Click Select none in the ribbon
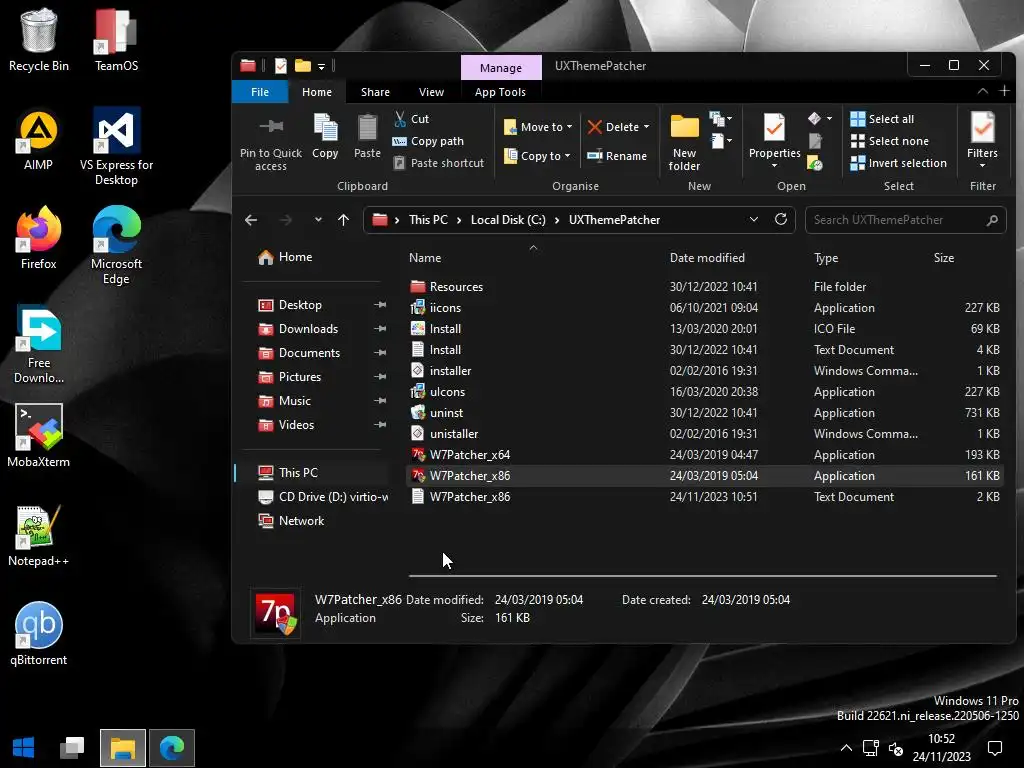The width and height of the screenshot is (1024, 768). click(x=889, y=141)
